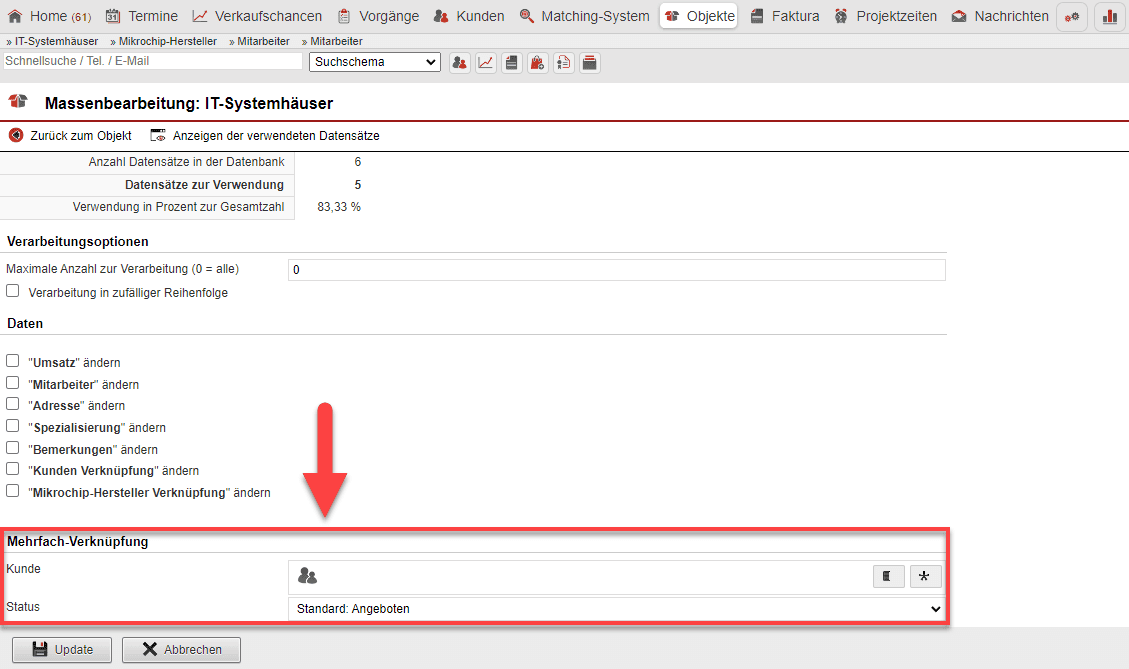Screen dimensions: 1129x669
Task: Click the red box icon beside Massenbearbeitung title
Action: (19, 102)
